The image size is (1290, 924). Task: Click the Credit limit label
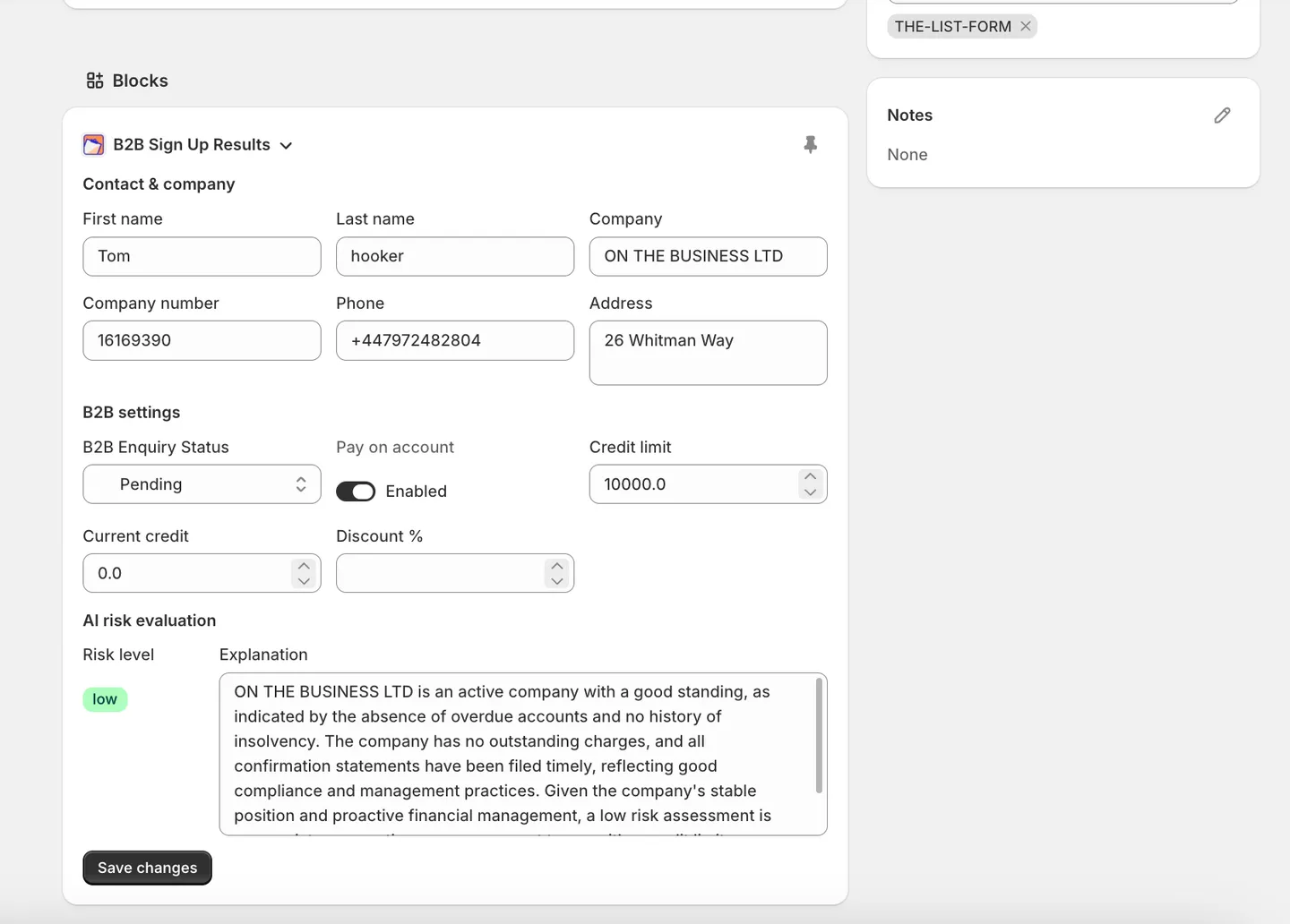[630, 448]
